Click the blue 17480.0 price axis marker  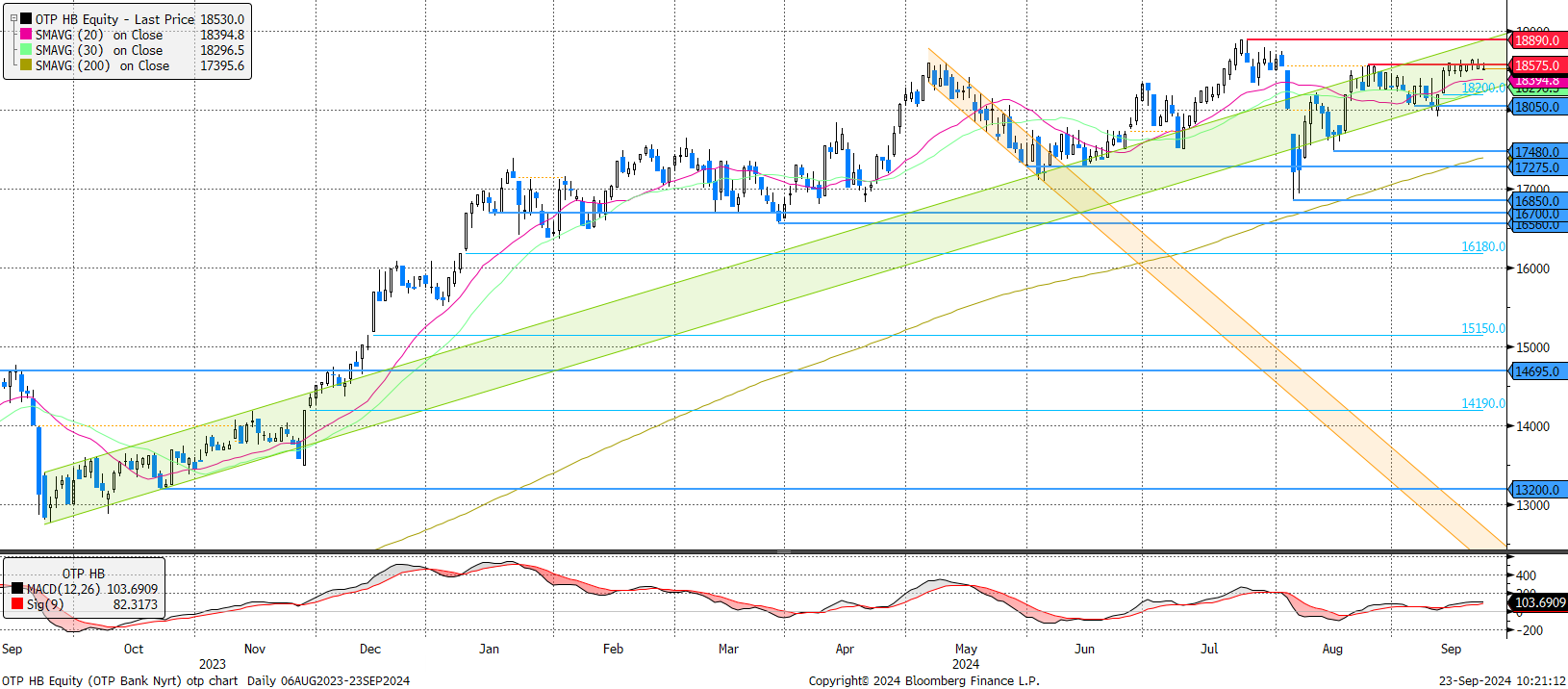click(1537, 152)
